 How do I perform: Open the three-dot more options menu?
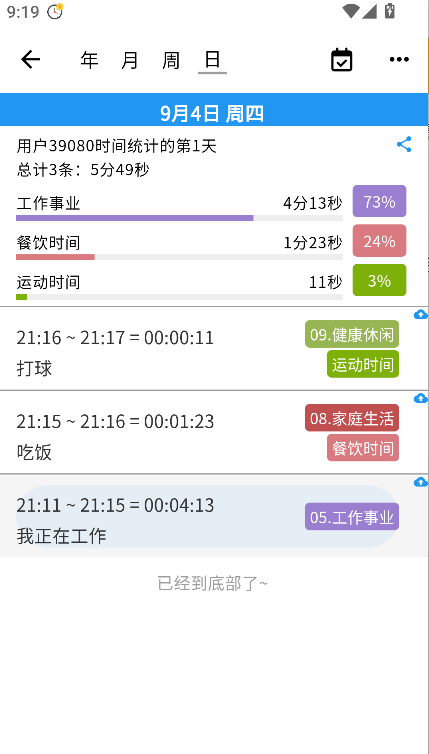(x=399, y=60)
